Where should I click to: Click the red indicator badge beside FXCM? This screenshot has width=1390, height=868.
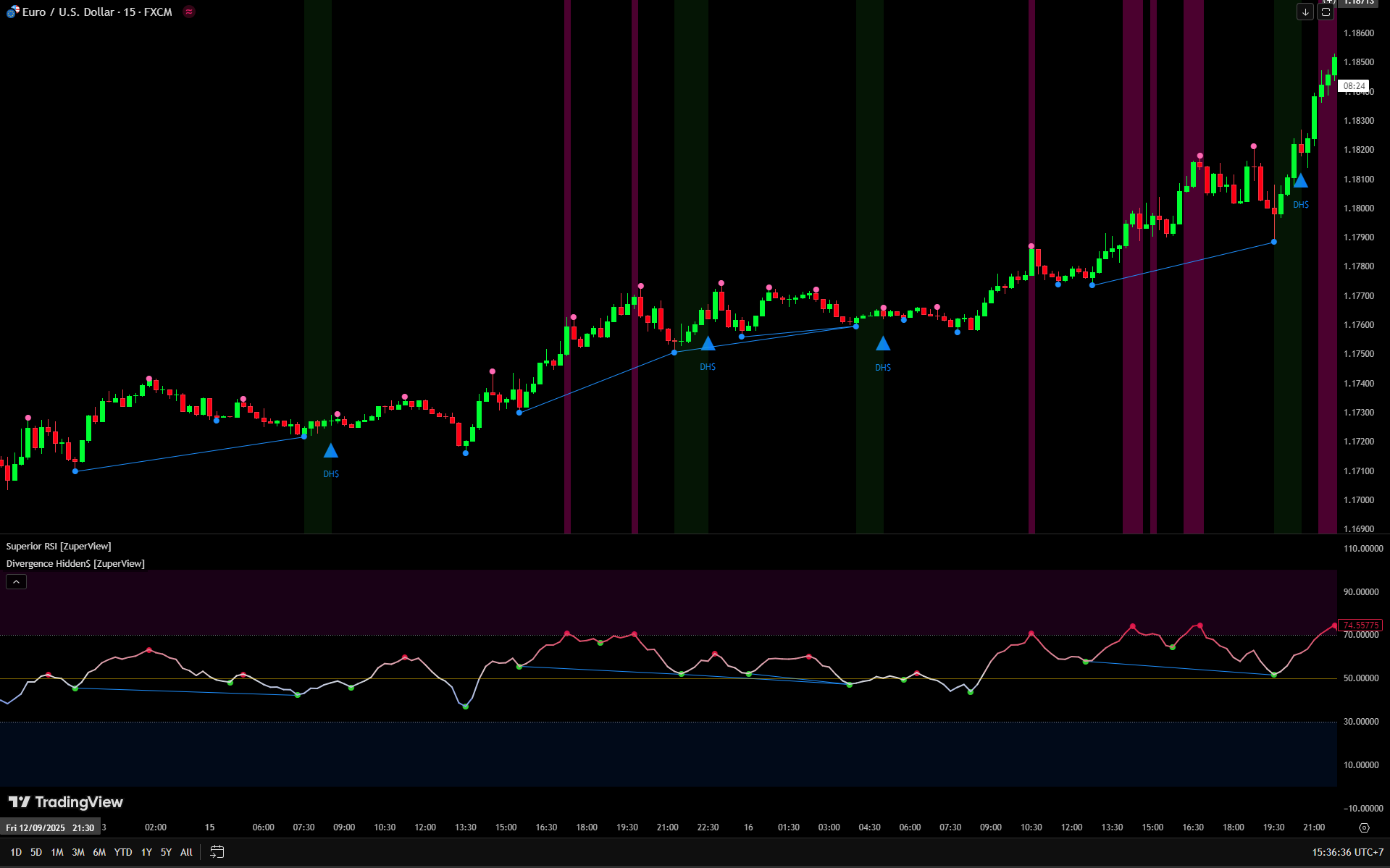point(189,12)
